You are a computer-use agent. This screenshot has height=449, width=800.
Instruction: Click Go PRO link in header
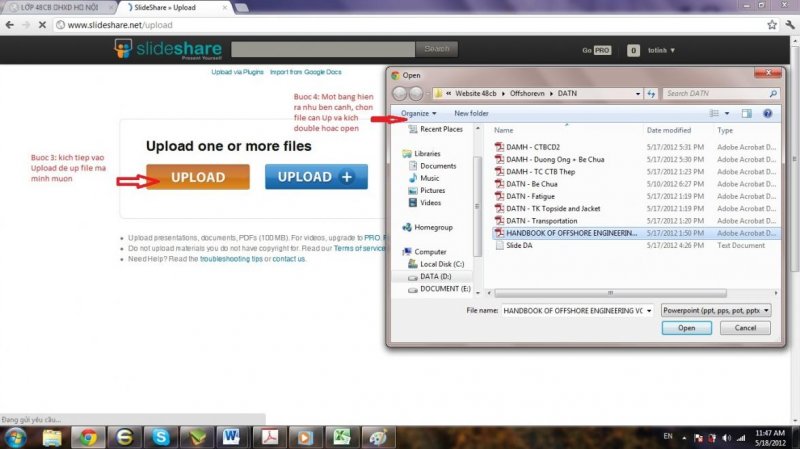pyautogui.click(x=596, y=50)
